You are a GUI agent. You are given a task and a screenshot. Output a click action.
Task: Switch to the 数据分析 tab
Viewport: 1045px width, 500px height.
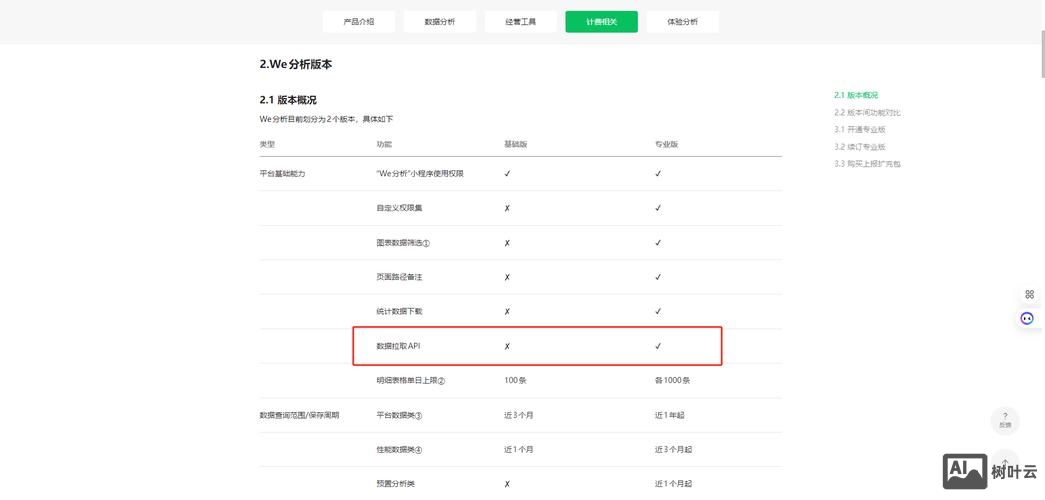[440, 21]
